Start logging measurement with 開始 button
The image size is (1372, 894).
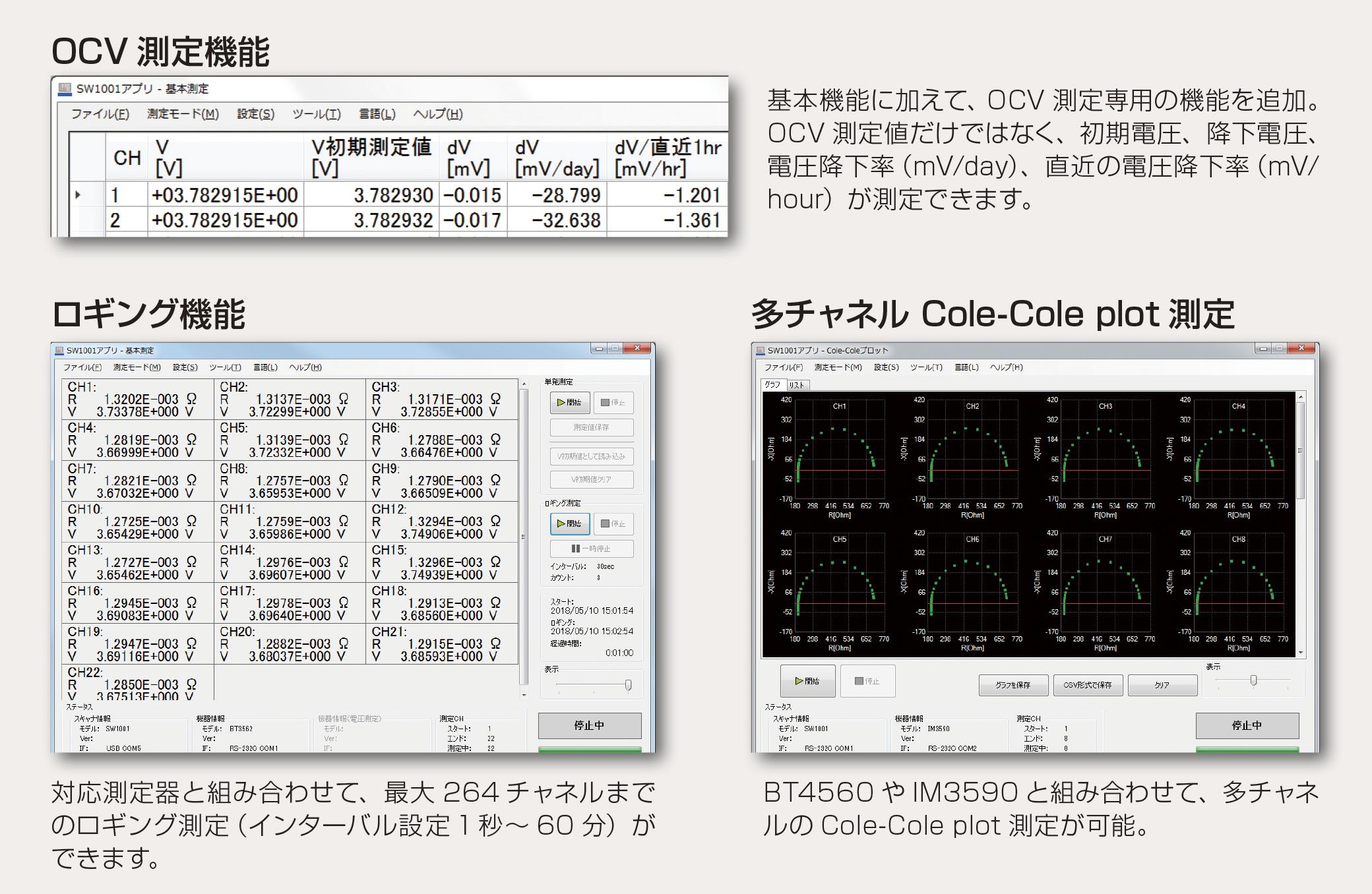(x=569, y=523)
